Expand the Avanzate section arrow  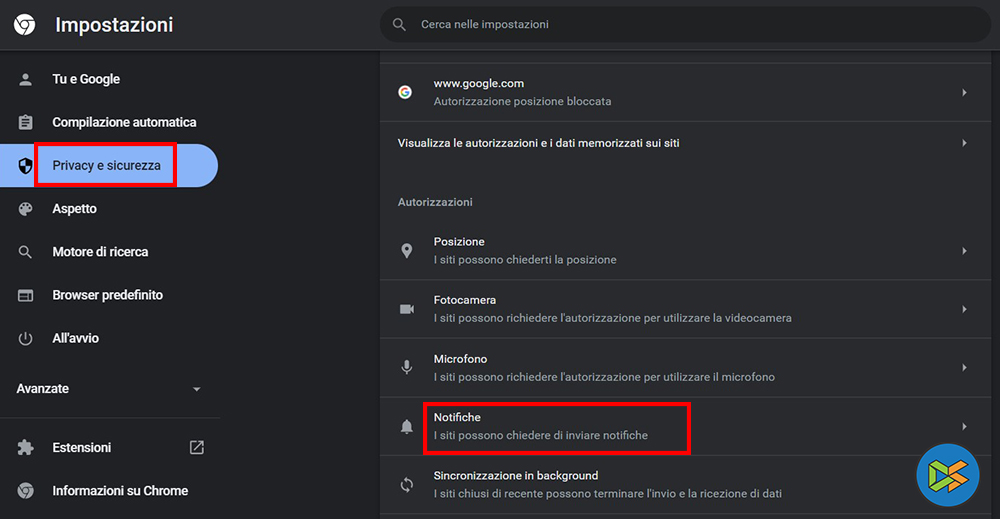tap(196, 389)
